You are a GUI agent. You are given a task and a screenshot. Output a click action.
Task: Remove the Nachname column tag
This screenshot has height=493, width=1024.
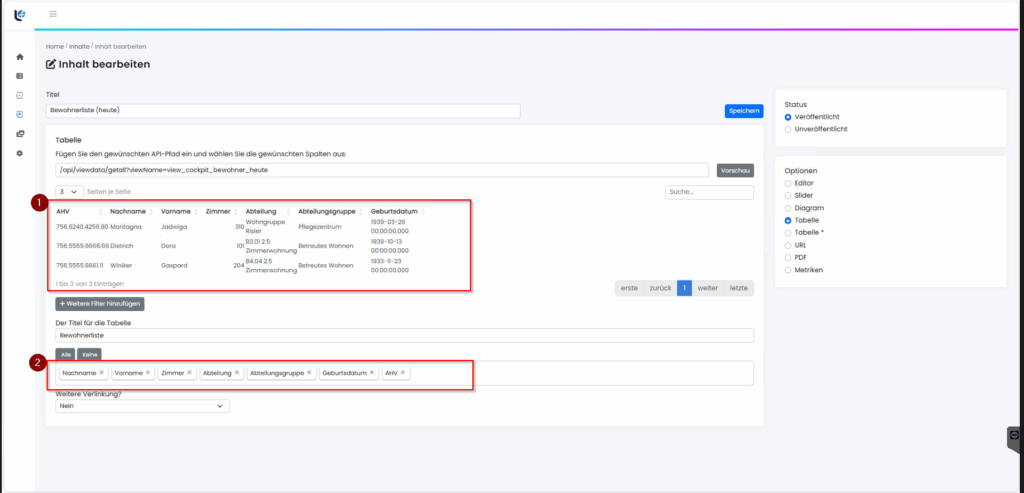pos(101,373)
